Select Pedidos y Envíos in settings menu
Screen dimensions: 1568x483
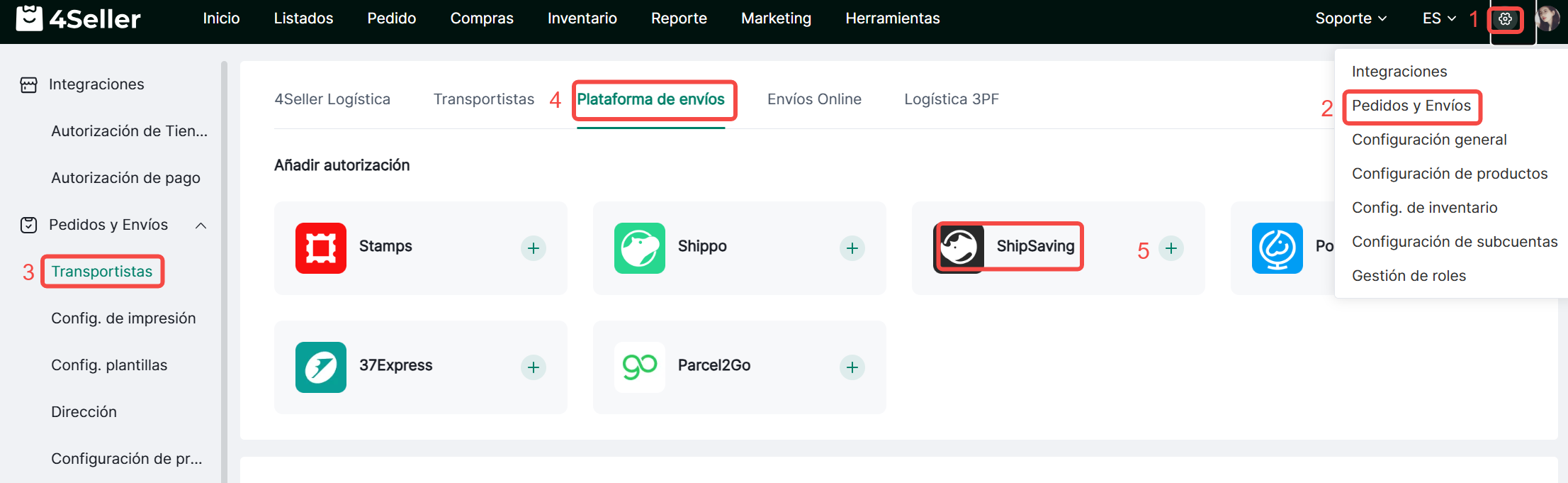coord(1411,106)
